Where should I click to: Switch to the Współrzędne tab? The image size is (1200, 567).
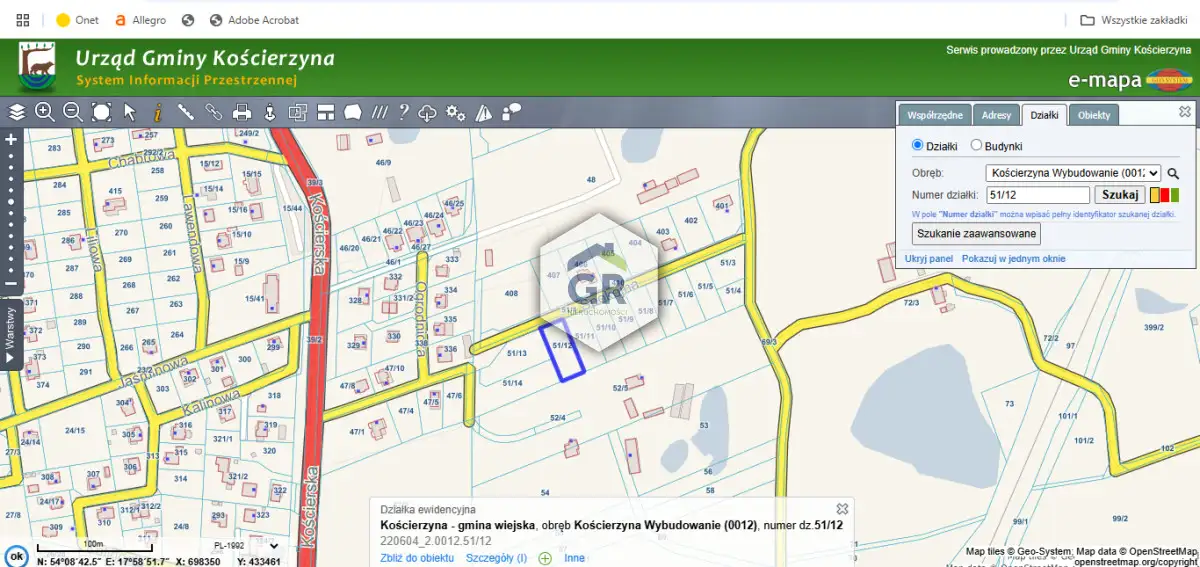pyautogui.click(x=934, y=115)
